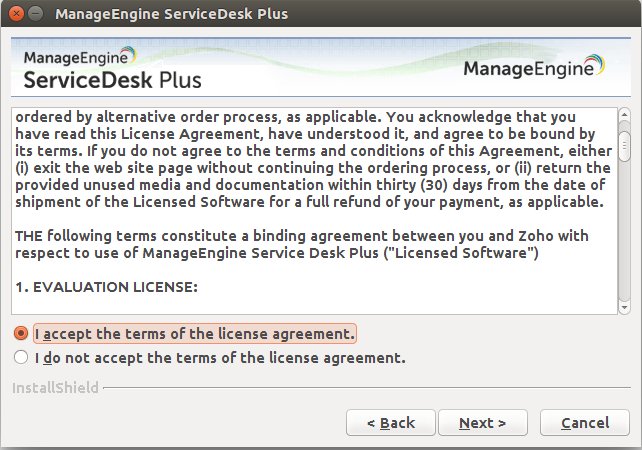Grab the license text scrollbar thumb
This screenshot has height=450, width=642.
click(x=624, y=146)
